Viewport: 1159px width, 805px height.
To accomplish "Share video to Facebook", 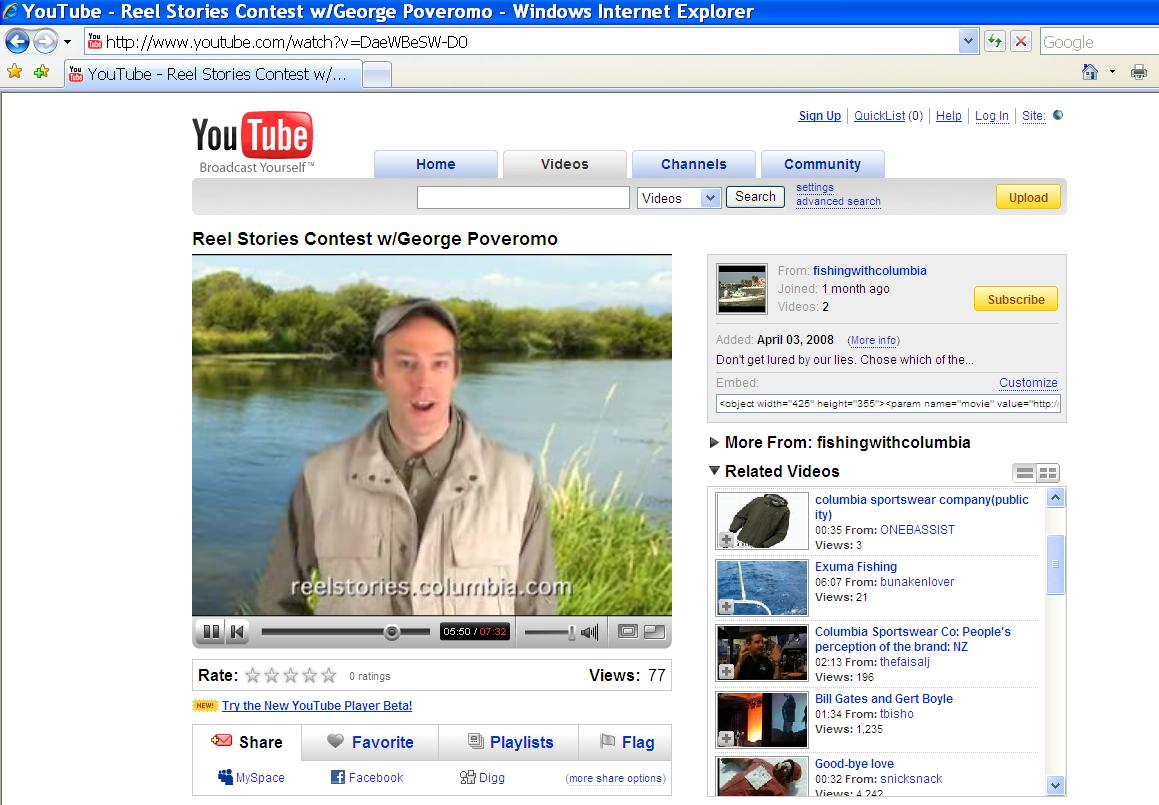I will point(367,778).
